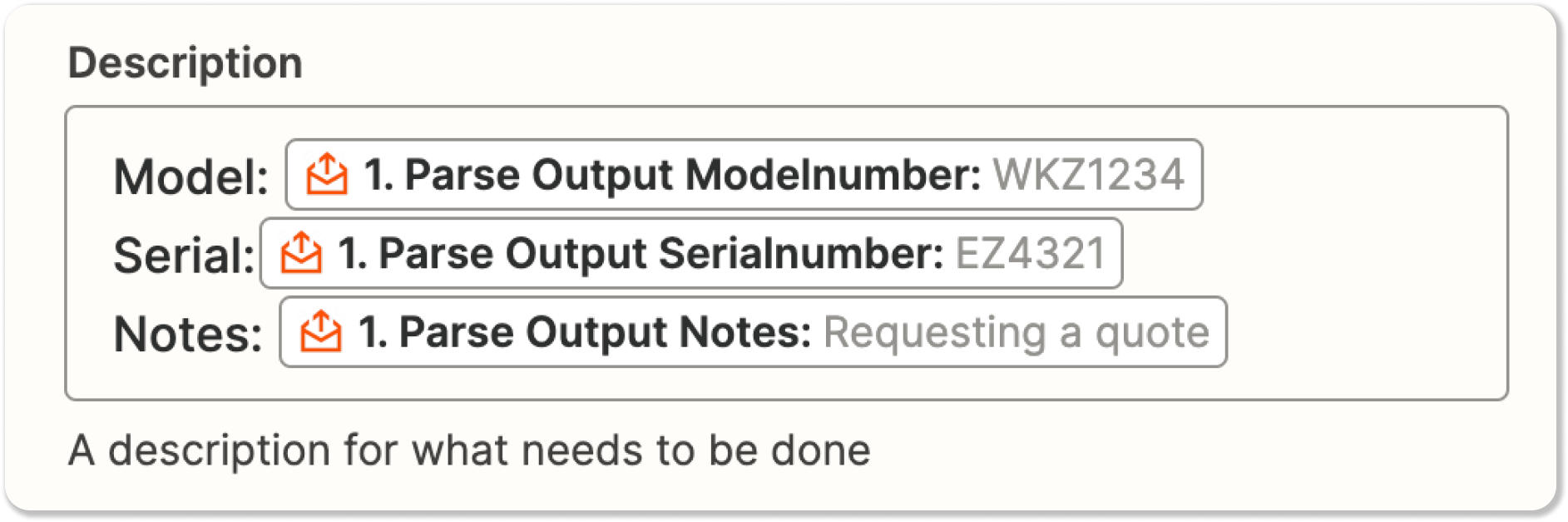
Task: Click the upload icon on the Serialnumber pill
Action: pyautogui.click(x=301, y=253)
